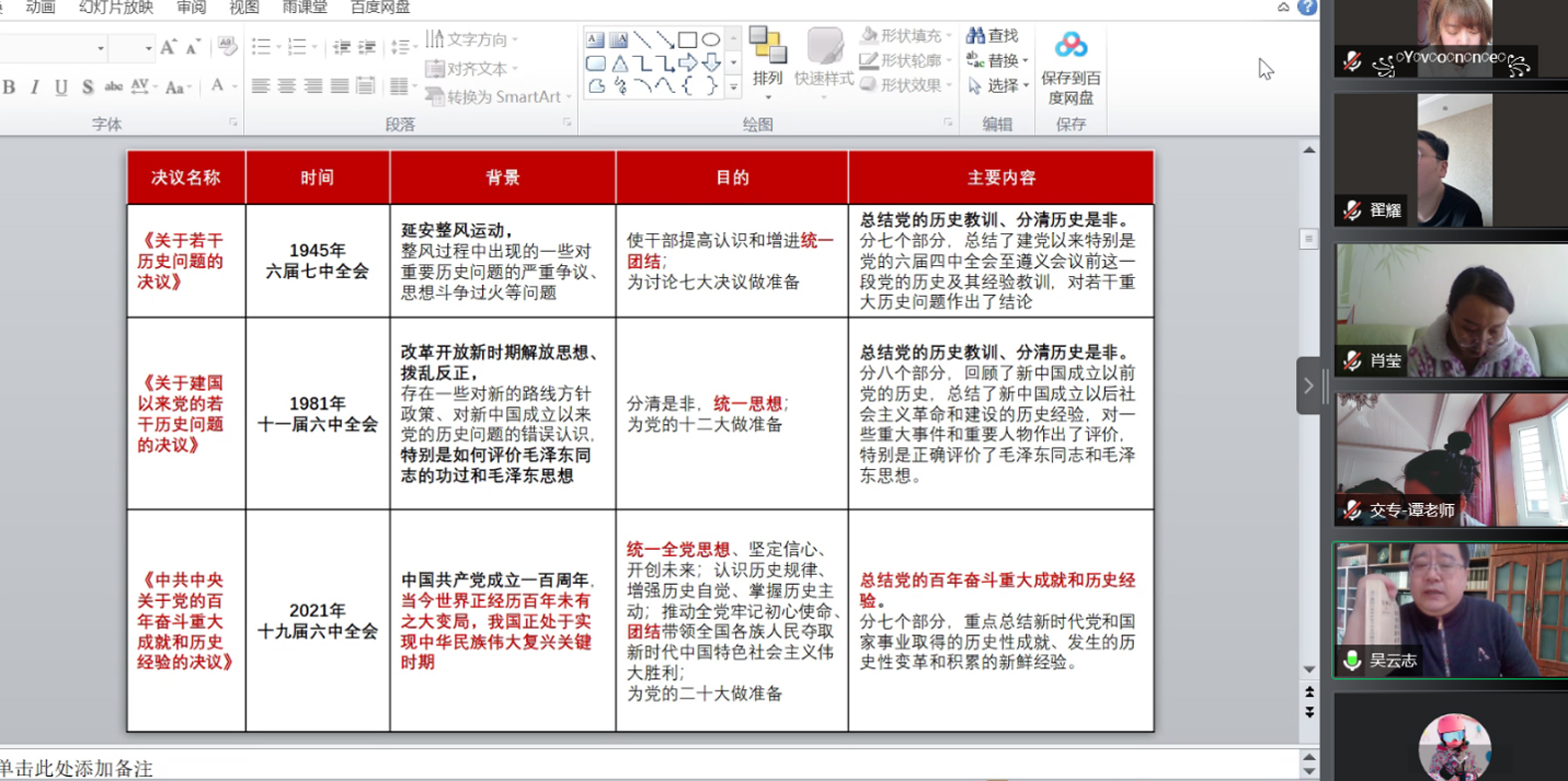Pick the right arrow block shape

(x=687, y=63)
